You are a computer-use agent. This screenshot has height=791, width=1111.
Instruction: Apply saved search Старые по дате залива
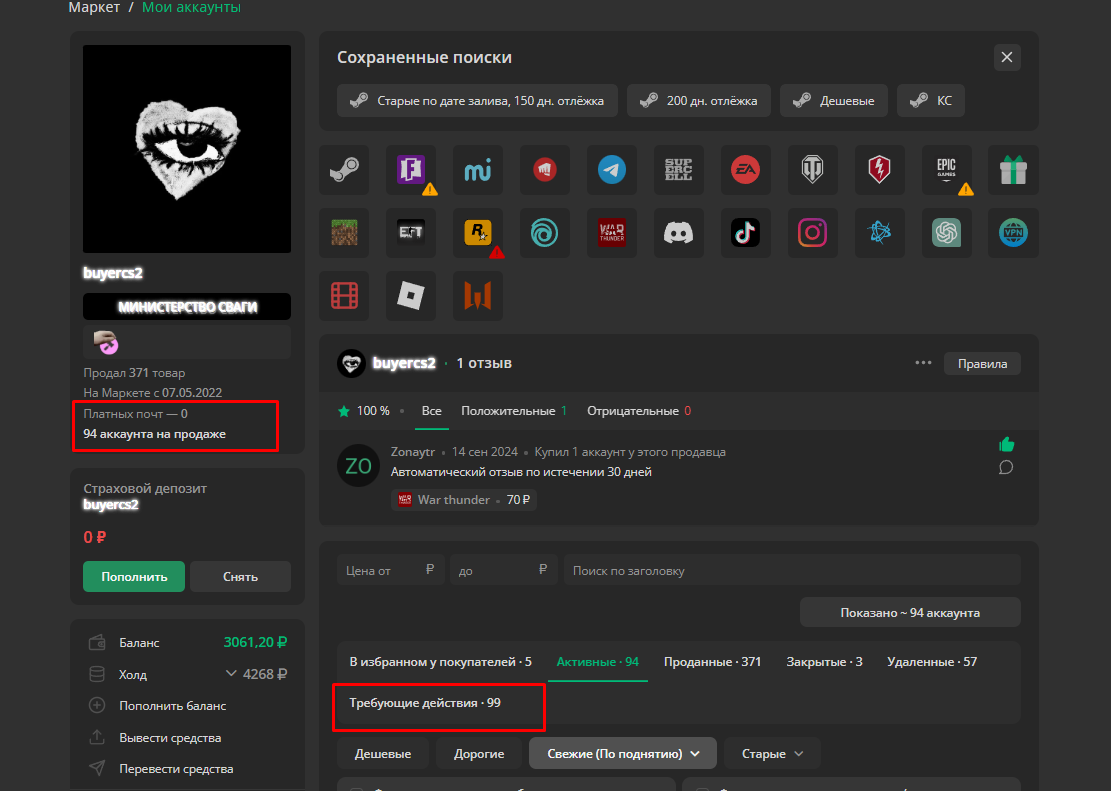click(x=478, y=101)
